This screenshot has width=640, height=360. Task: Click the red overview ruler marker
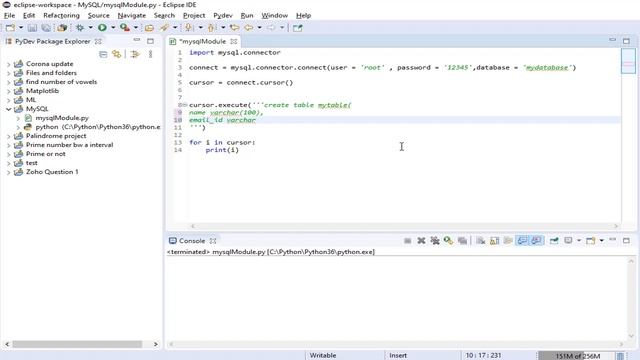(x=628, y=64)
